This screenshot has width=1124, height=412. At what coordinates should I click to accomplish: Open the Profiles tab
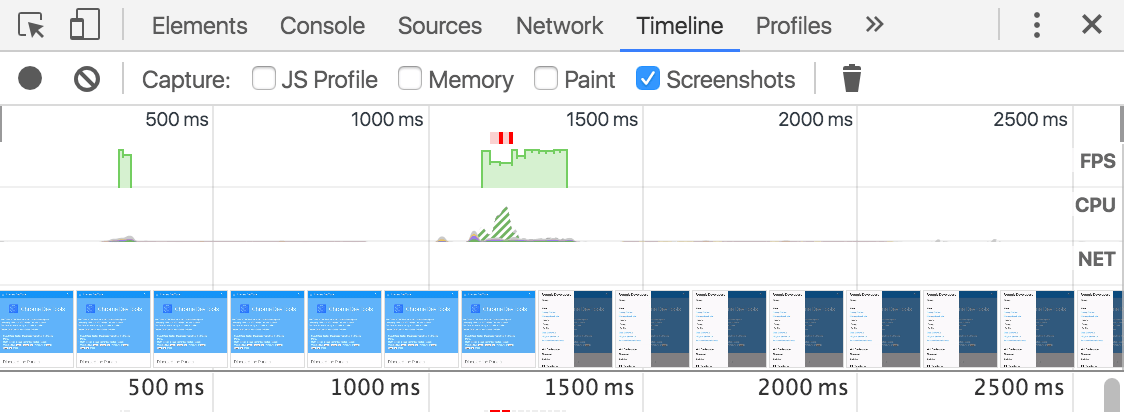(x=793, y=26)
